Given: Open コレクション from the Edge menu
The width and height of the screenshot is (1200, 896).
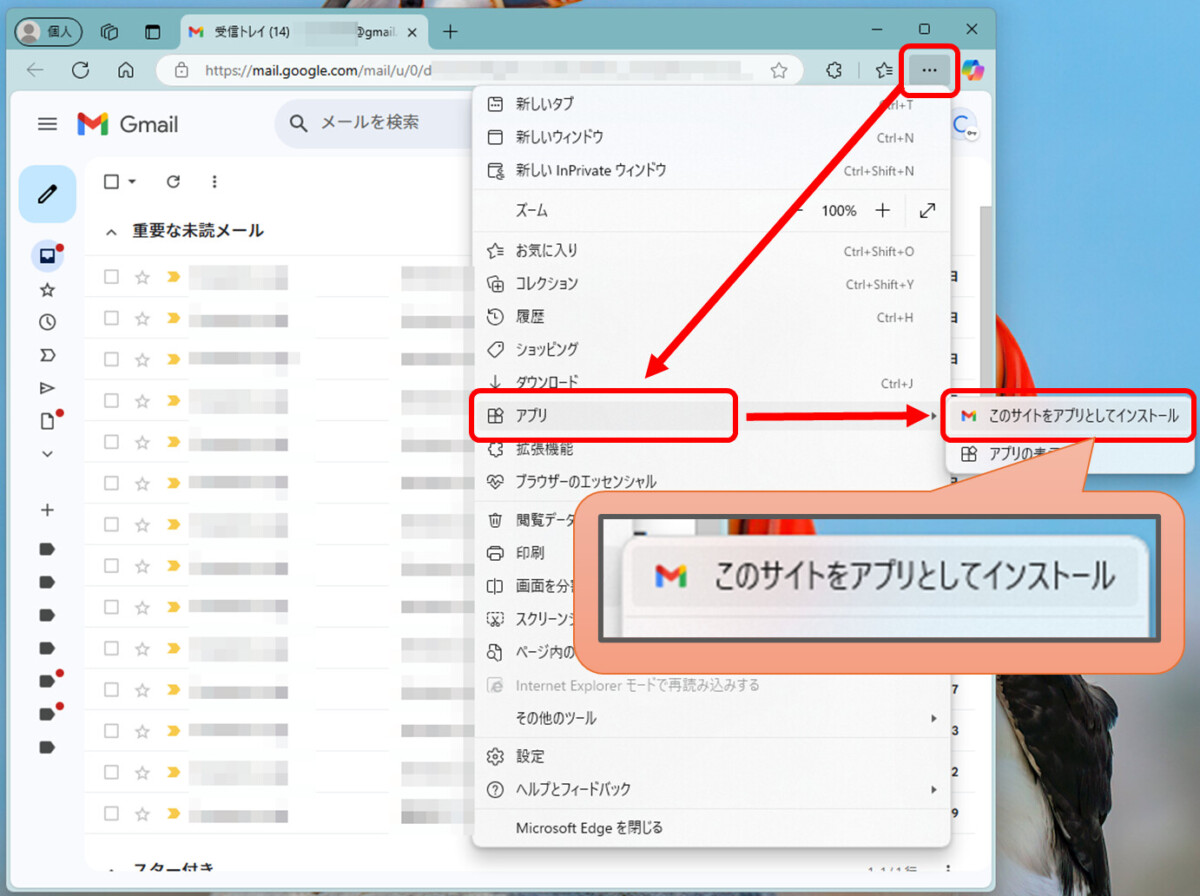Looking at the screenshot, I should 711,284.
